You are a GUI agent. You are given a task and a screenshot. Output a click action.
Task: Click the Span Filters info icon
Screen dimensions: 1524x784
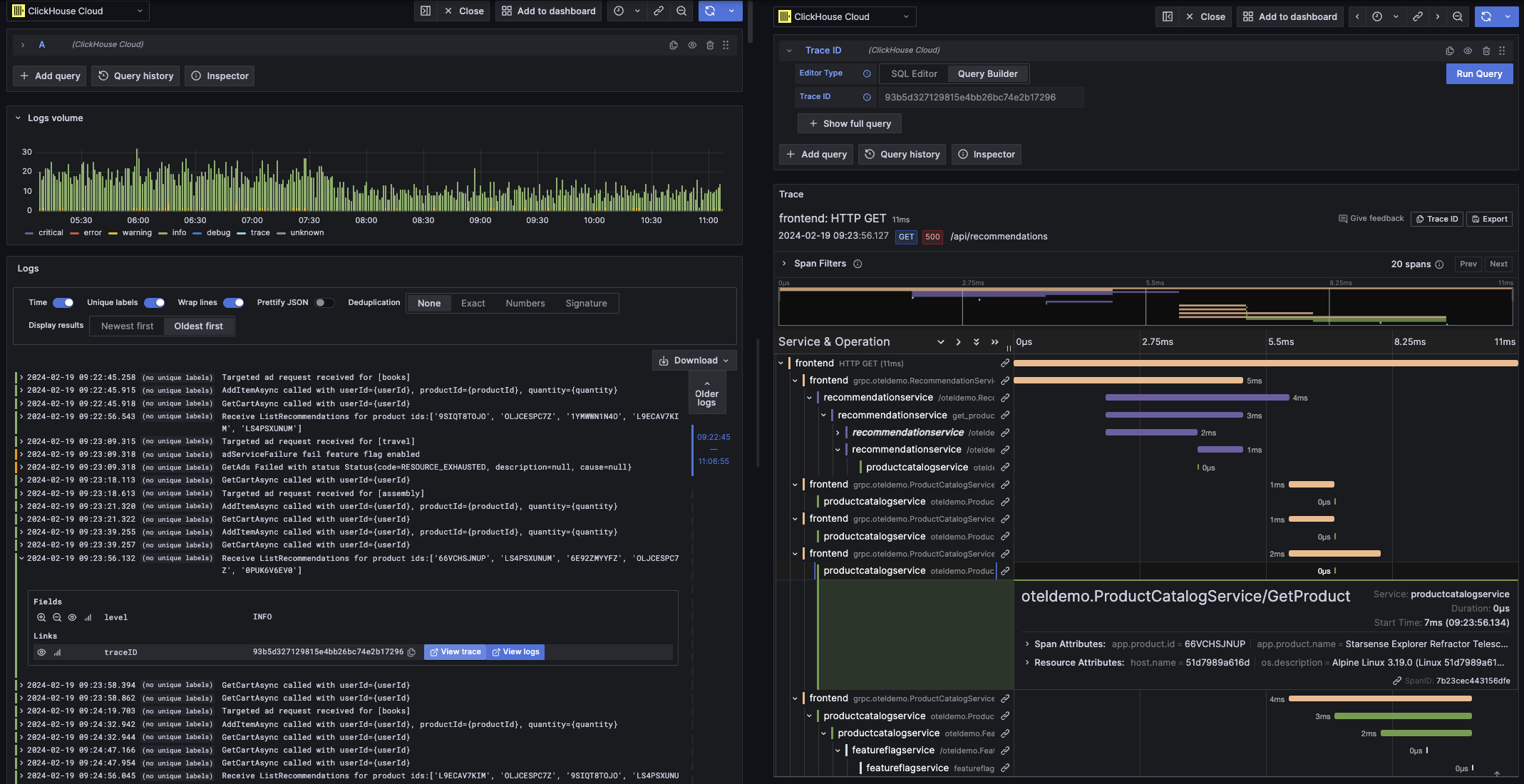coord(858,264)
